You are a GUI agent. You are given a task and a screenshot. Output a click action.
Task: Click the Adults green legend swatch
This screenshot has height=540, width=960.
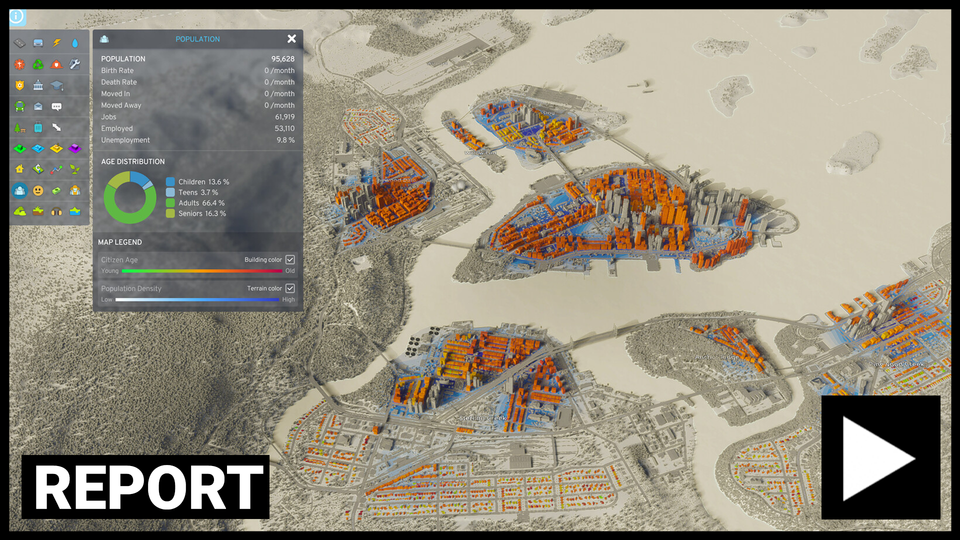coord(170,203)
